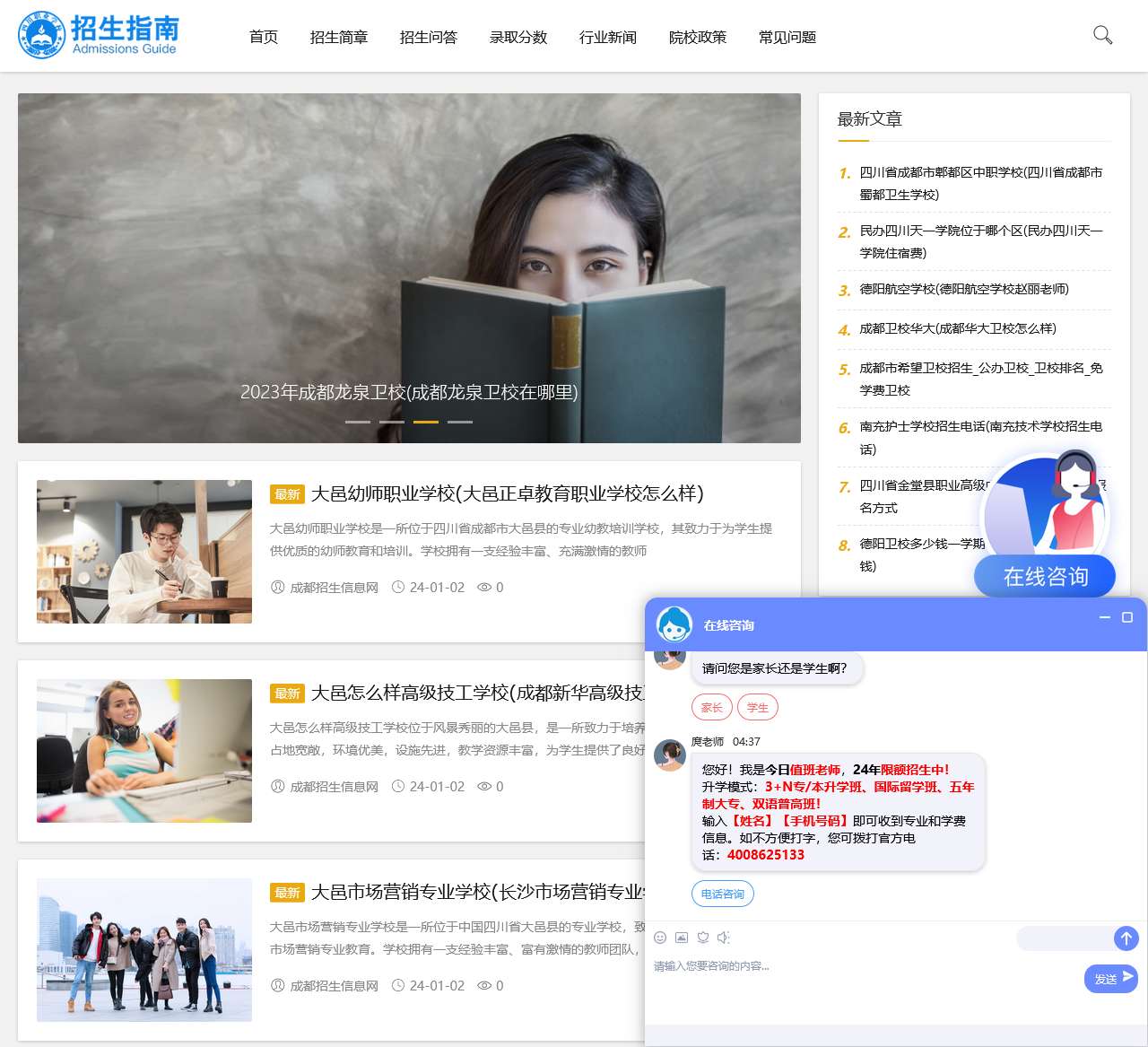Open the site search magnifier
Screen dimensions: 1148x1047
click(x=1101, y=36)
